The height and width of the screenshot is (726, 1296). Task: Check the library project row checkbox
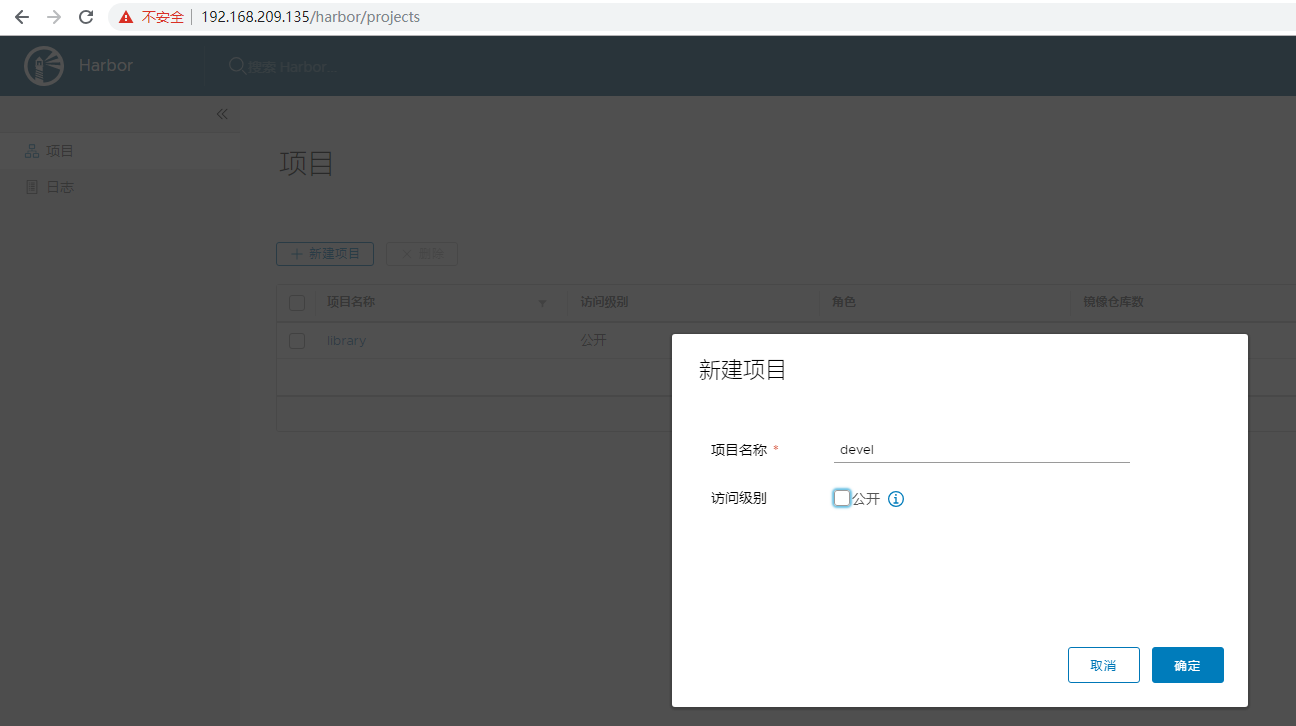(x=297, y=341)
